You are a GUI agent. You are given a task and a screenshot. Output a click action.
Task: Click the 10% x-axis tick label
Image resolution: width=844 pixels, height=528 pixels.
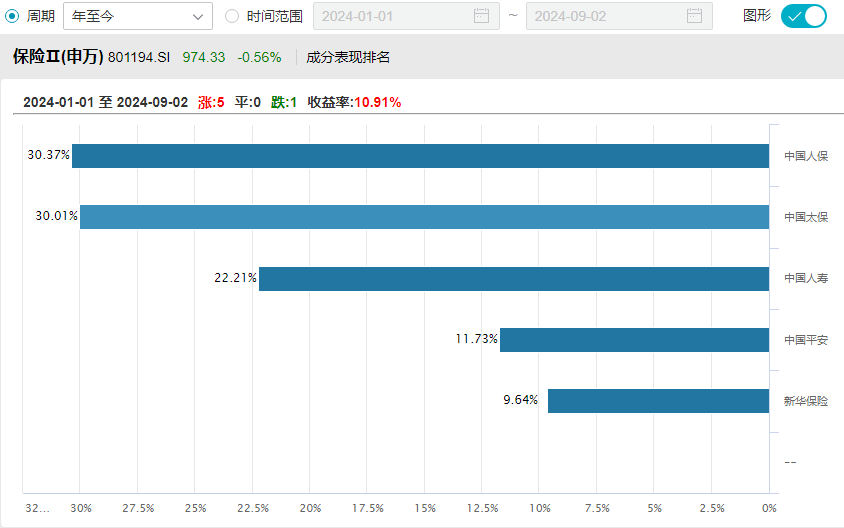pyautogui.click(x=539, y=508)
